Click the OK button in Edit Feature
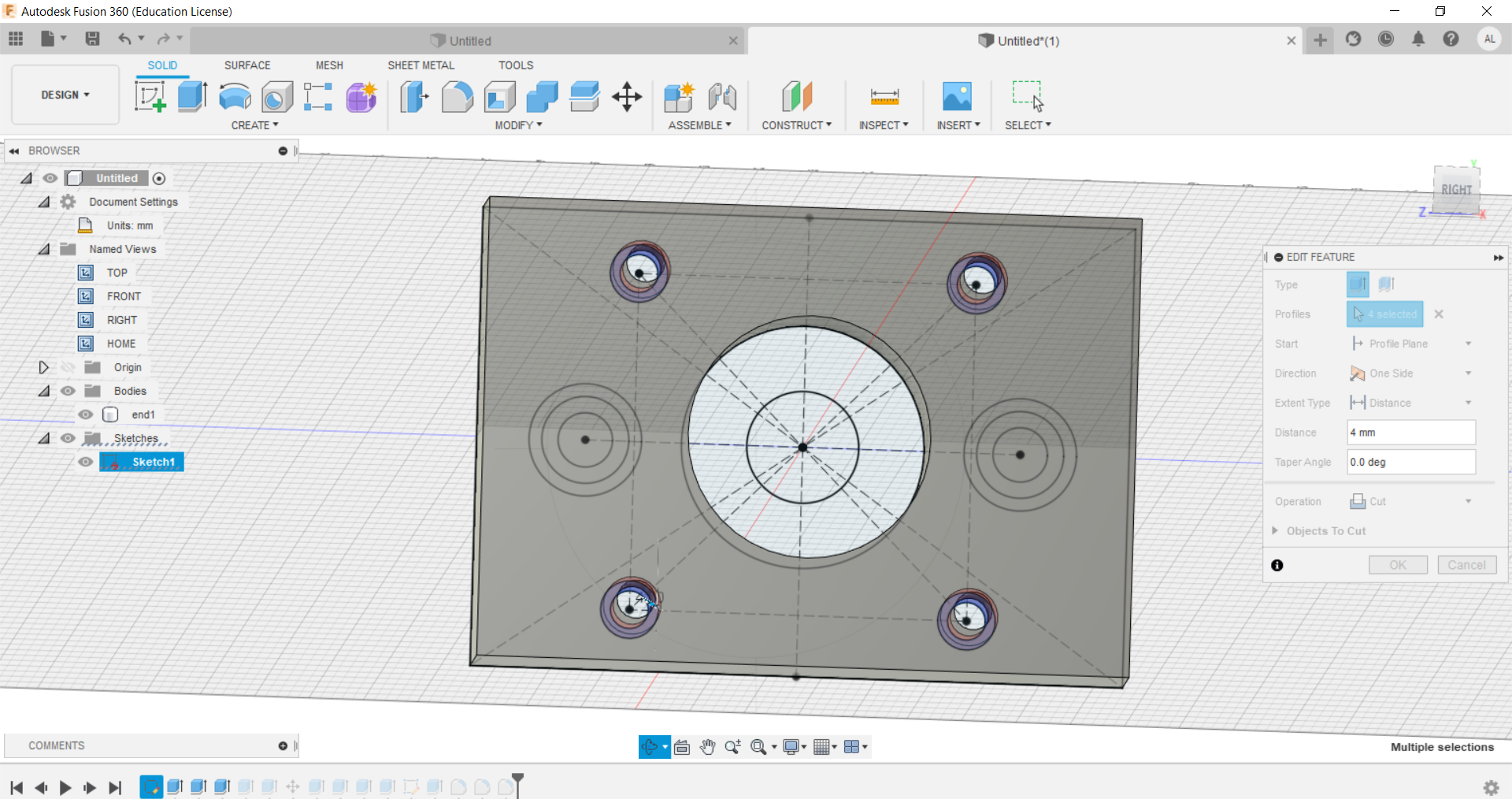This screenshot has height=799, width=1512. pos(1397,565)
